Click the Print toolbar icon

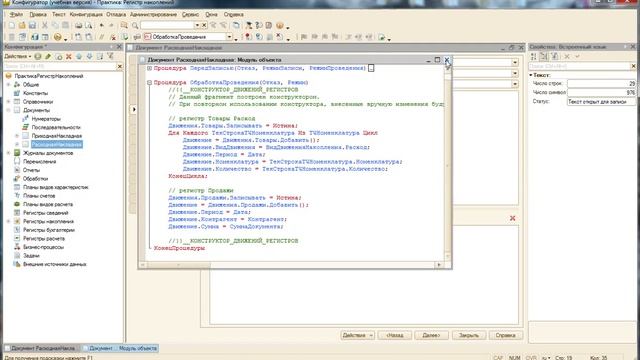pyautogui.click(x=78, y=25)
